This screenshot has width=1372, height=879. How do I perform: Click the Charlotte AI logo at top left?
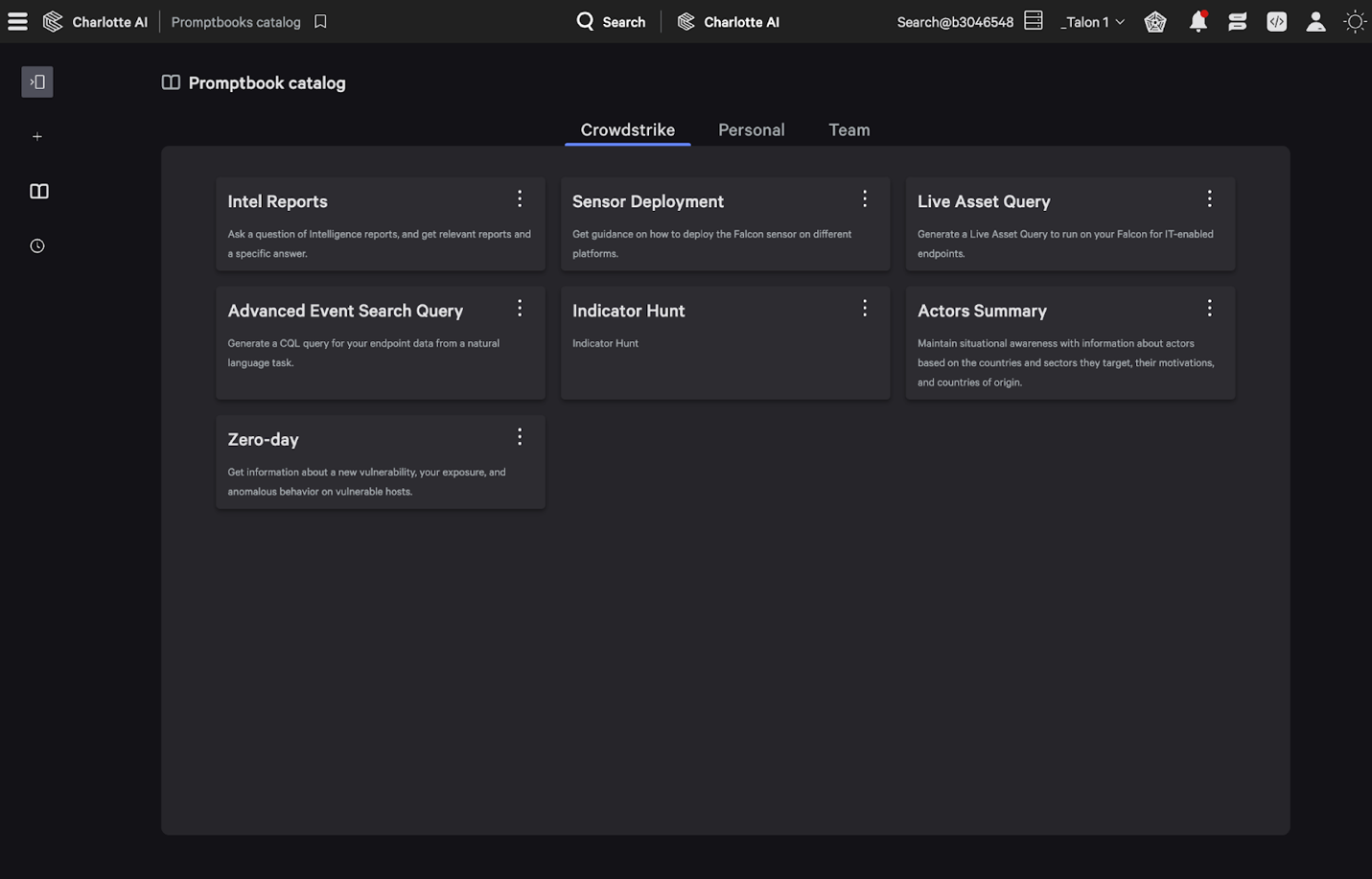pyautogui.click(x=53, y=21)
